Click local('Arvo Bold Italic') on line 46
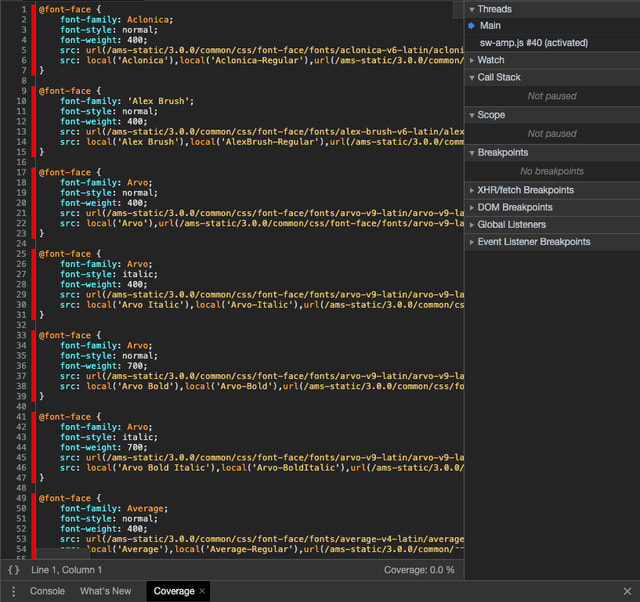 [x=151, y=468]
